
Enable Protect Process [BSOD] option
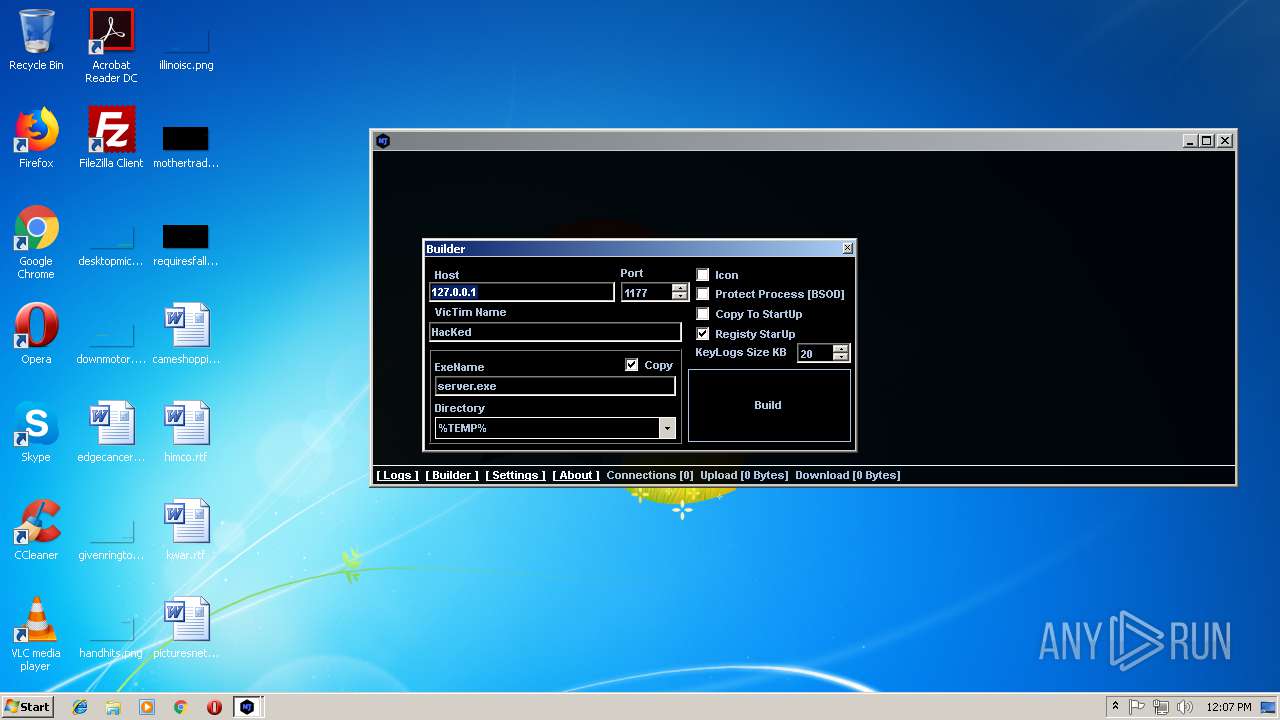[703, 294]
